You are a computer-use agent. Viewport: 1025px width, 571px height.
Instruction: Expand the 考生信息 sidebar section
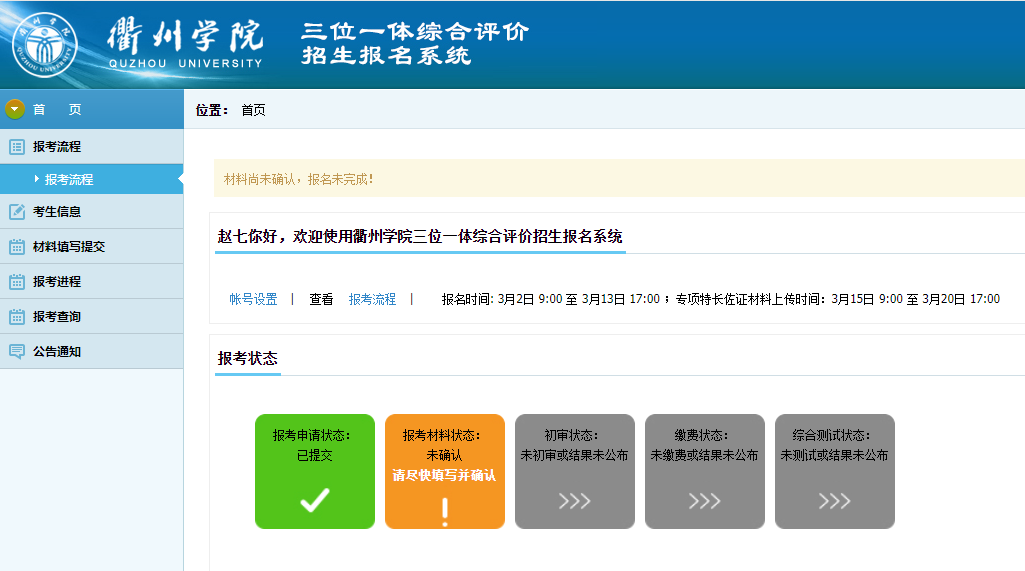click(x=57, y=212)
